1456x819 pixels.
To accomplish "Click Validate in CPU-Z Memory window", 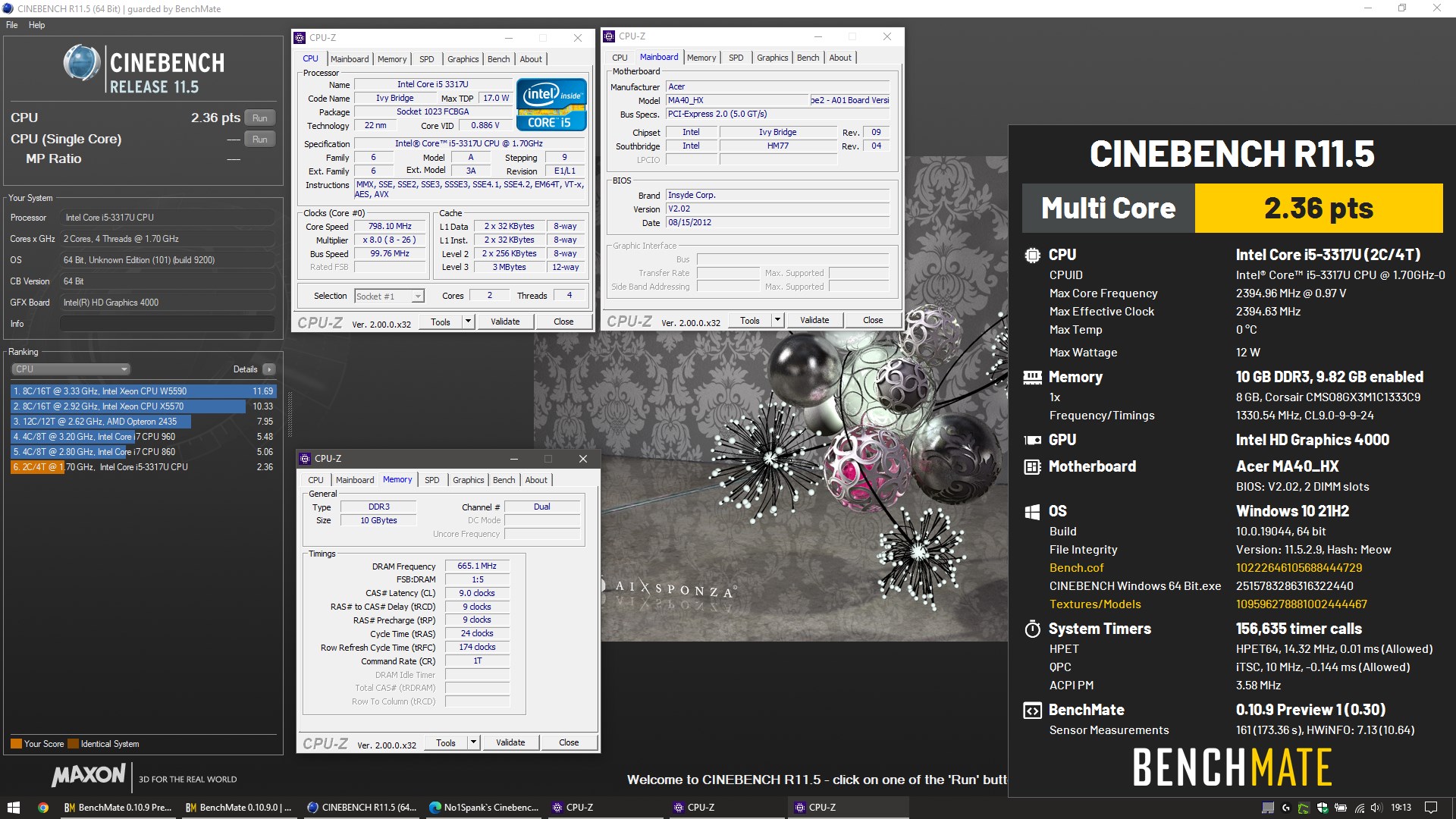I will coord(510,742).
